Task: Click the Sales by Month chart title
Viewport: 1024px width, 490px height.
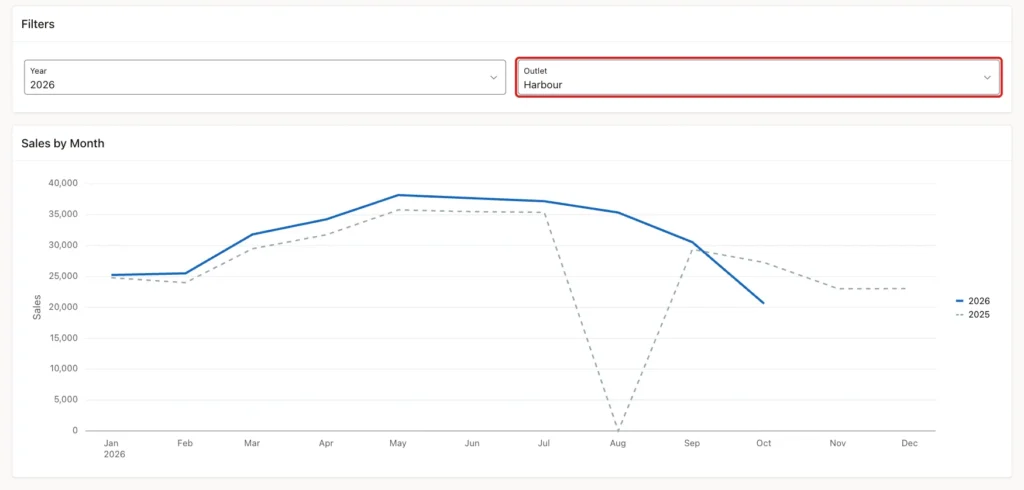Action: (x=63, y=143)
